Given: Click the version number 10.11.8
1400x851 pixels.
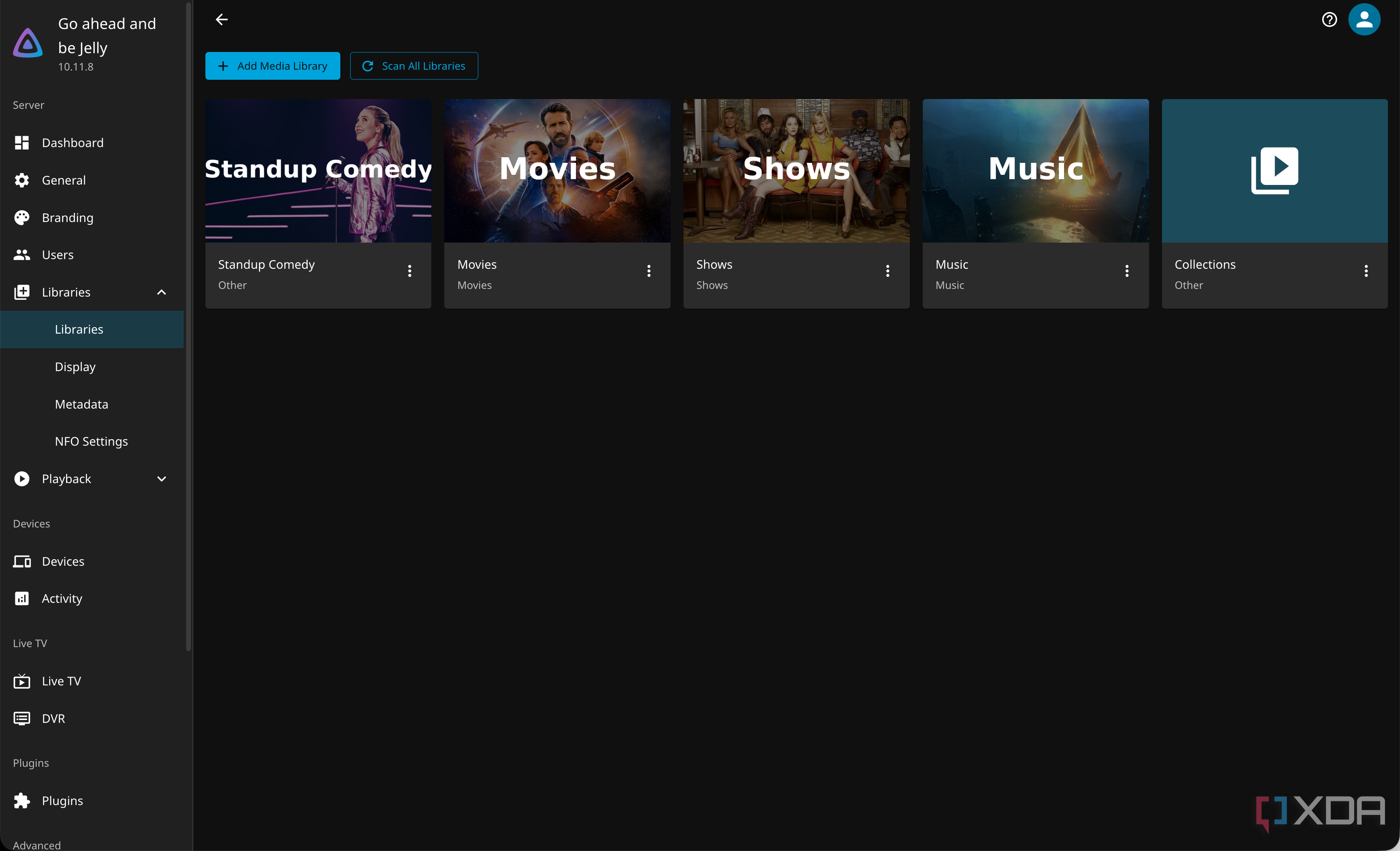Looking at the screenshot, I should [x=76, y=66].
